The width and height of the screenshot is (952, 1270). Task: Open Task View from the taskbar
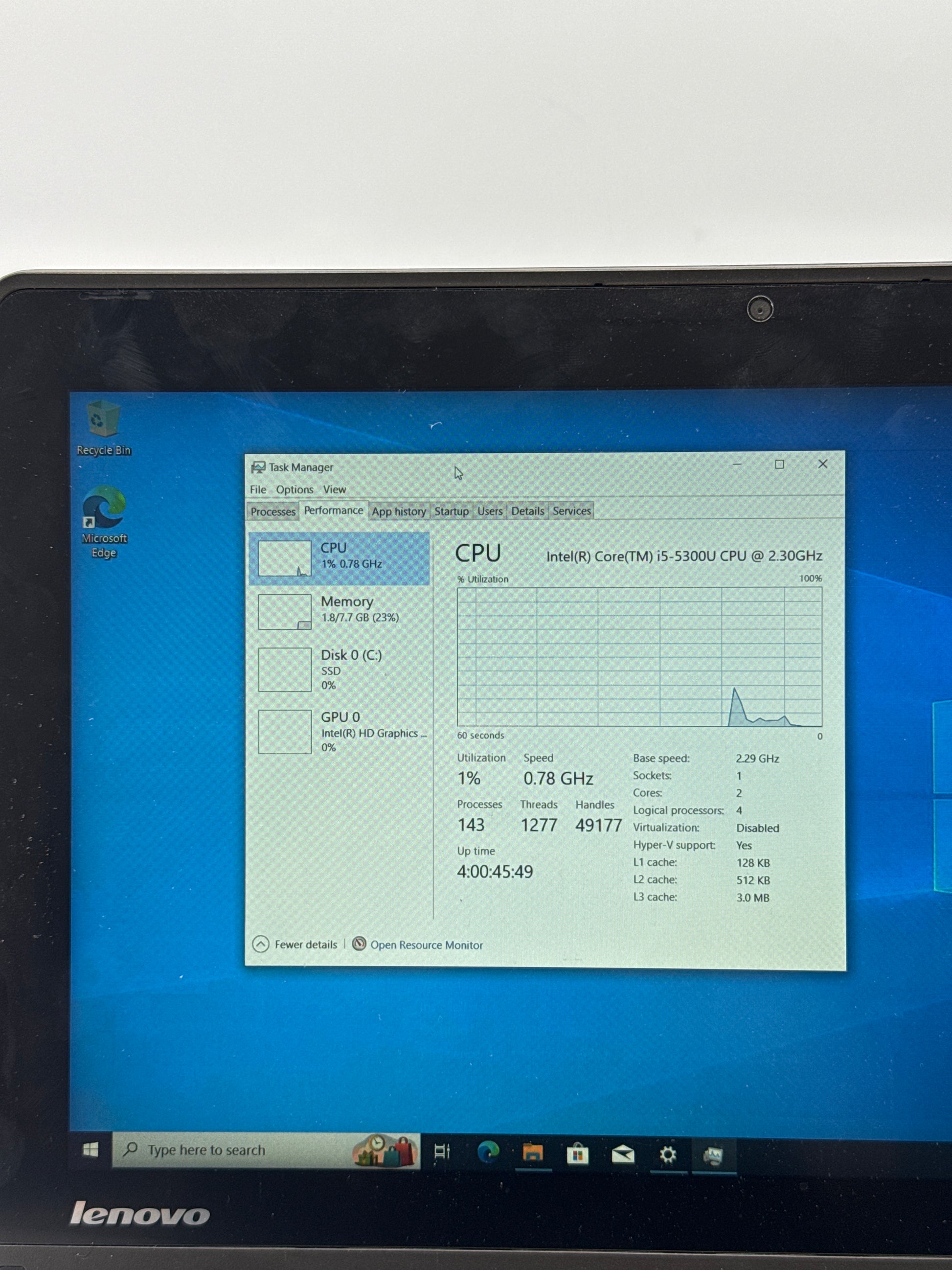pyautogui.click(x=442, y=1151)
